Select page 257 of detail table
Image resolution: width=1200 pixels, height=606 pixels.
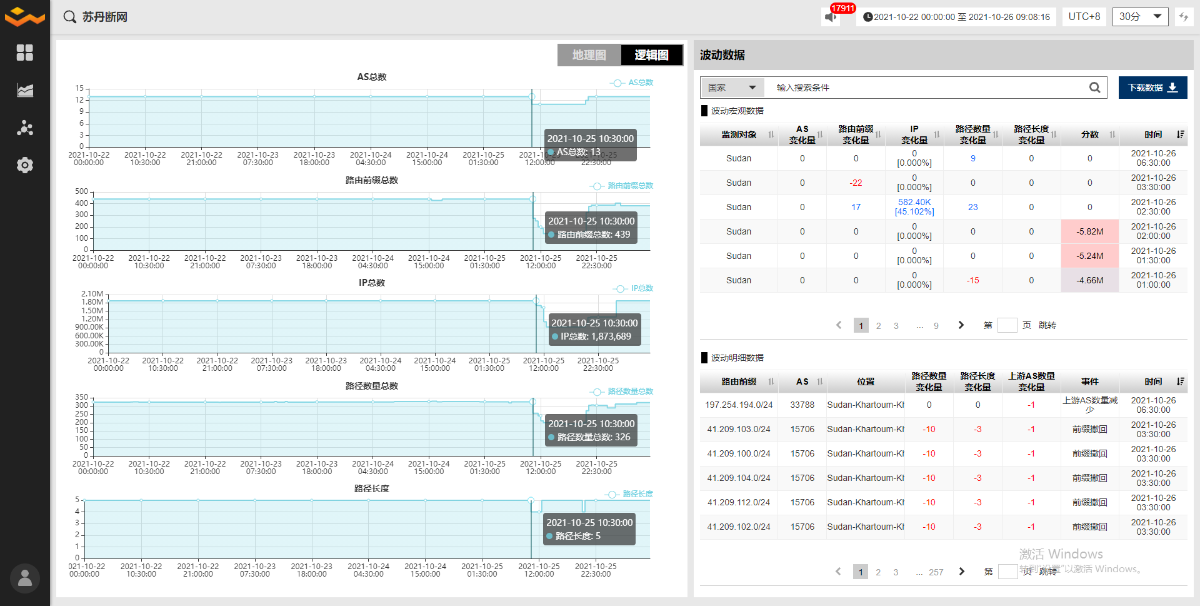[x=936, y=571]
